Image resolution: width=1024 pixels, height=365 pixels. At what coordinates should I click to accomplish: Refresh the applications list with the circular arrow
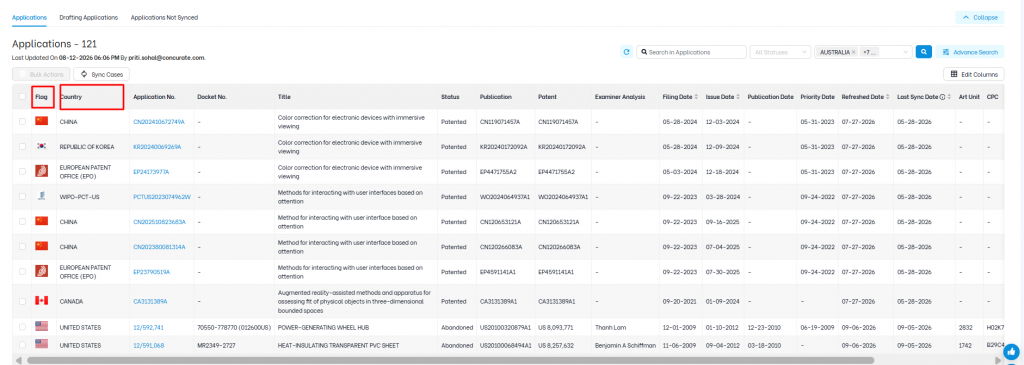click(x=626, y=52)
